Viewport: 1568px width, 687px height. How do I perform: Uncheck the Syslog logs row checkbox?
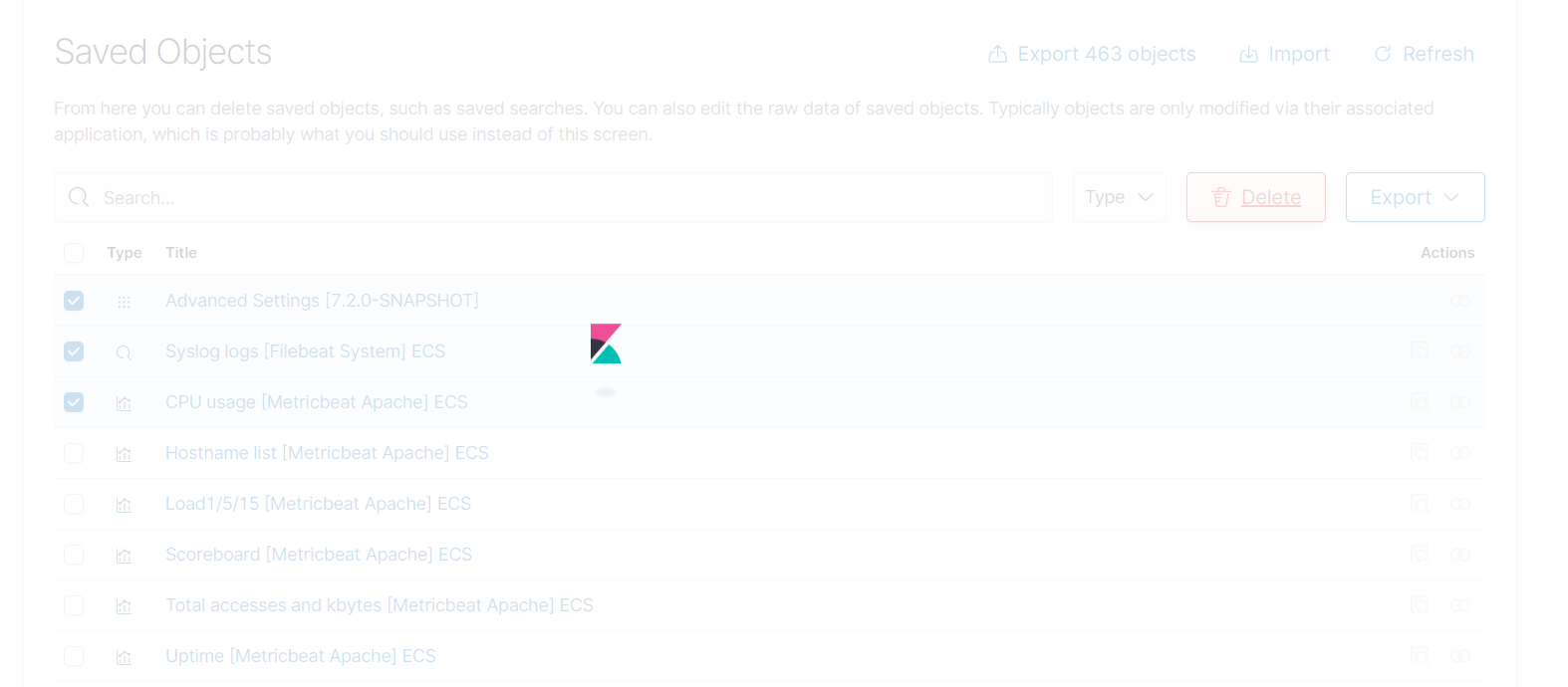point(74,351)
